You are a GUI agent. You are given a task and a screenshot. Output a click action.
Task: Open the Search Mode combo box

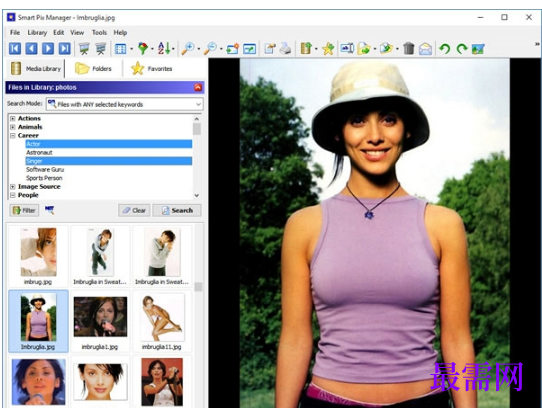tap(125, 104)
